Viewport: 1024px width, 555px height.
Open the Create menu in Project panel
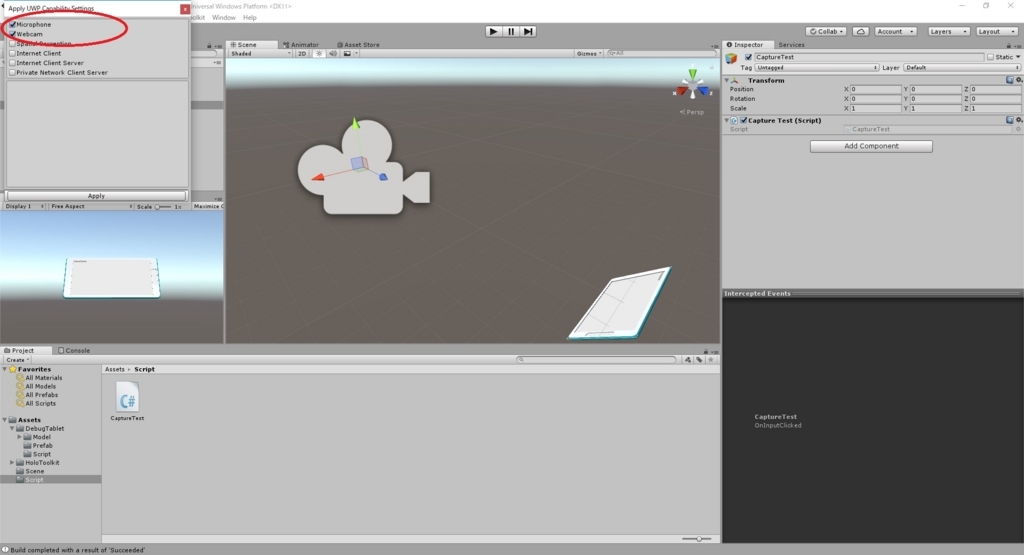(17, 360)
